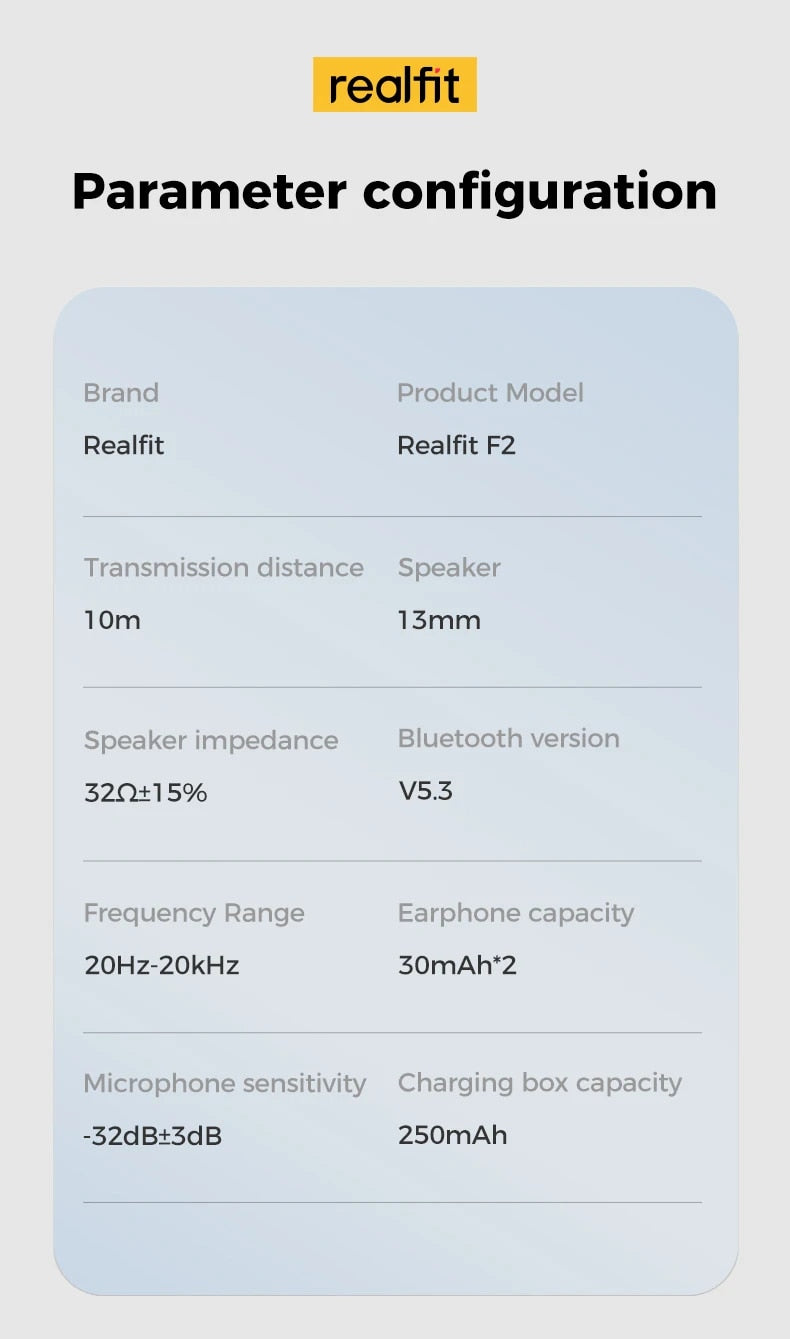Click the Microphone sensitivity label

tap(225, 1084)
